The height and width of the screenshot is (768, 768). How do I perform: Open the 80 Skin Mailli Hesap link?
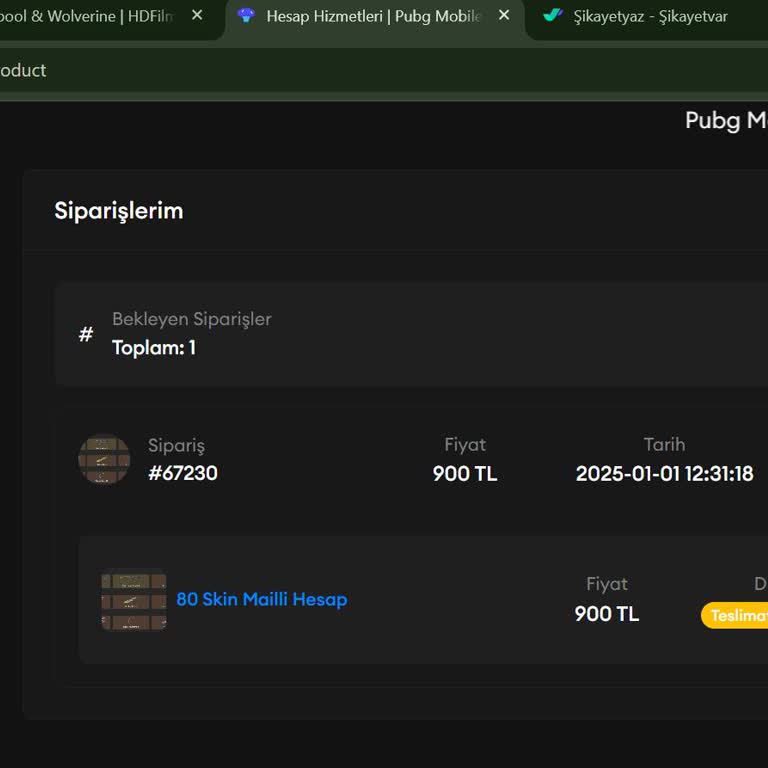click(262, 600)
